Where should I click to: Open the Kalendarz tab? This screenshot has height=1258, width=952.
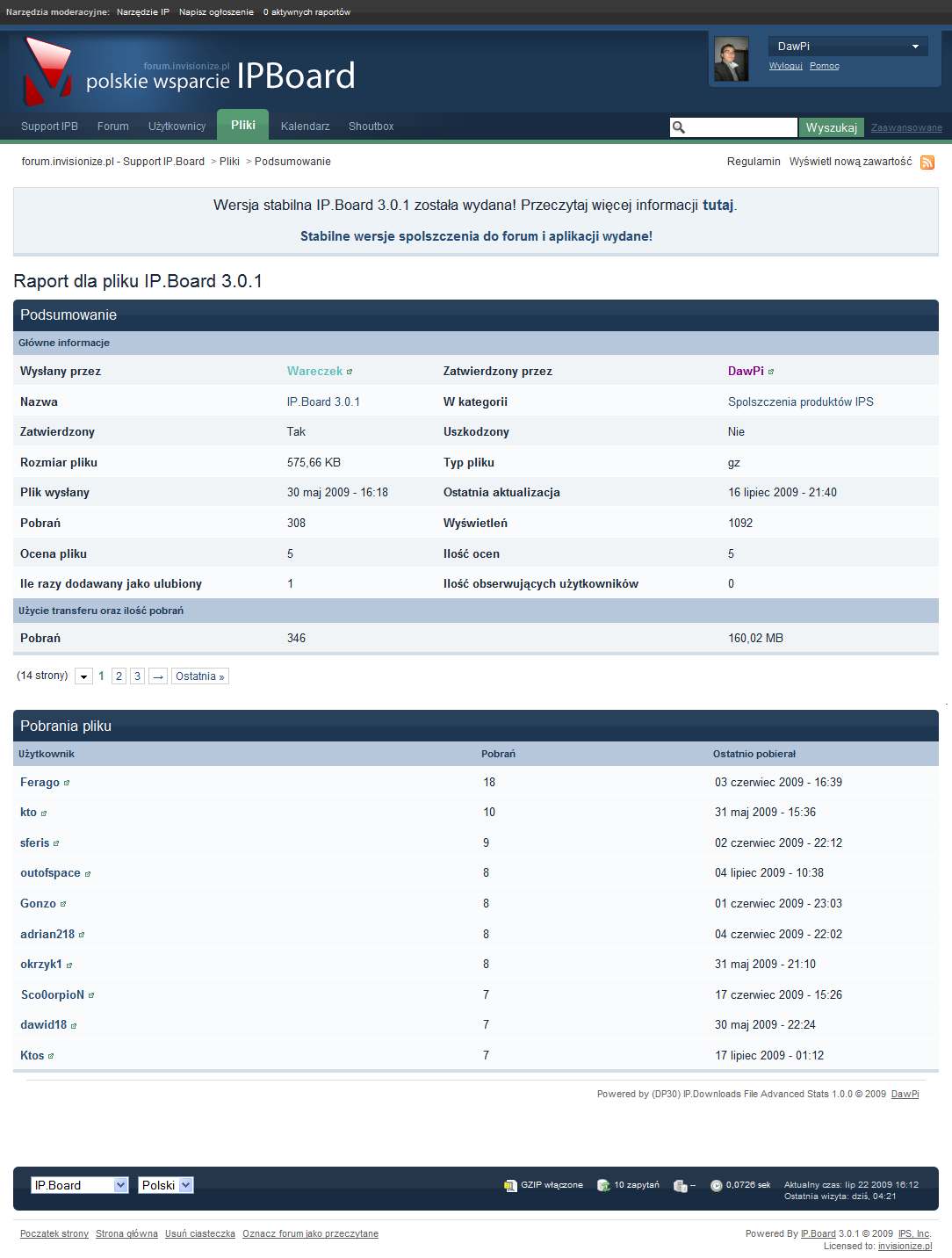305,127
